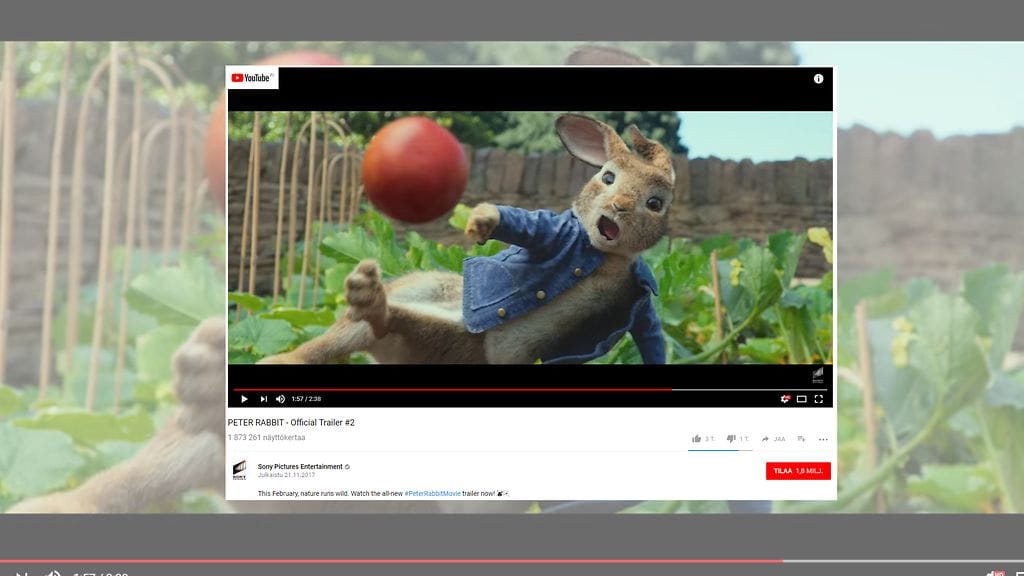The width and height of the screenshot is (1024, 576).
Task: Enter fullscreen mode
Action: (x=819, y=398)
